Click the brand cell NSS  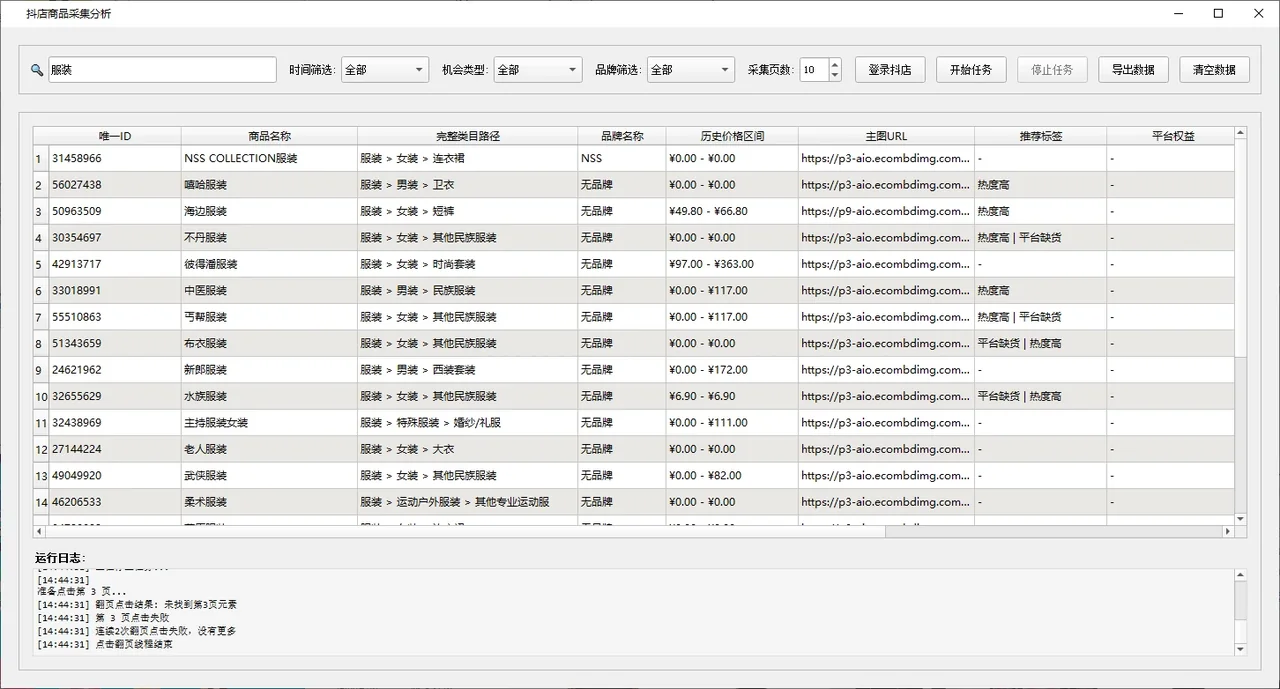(621, 158)
